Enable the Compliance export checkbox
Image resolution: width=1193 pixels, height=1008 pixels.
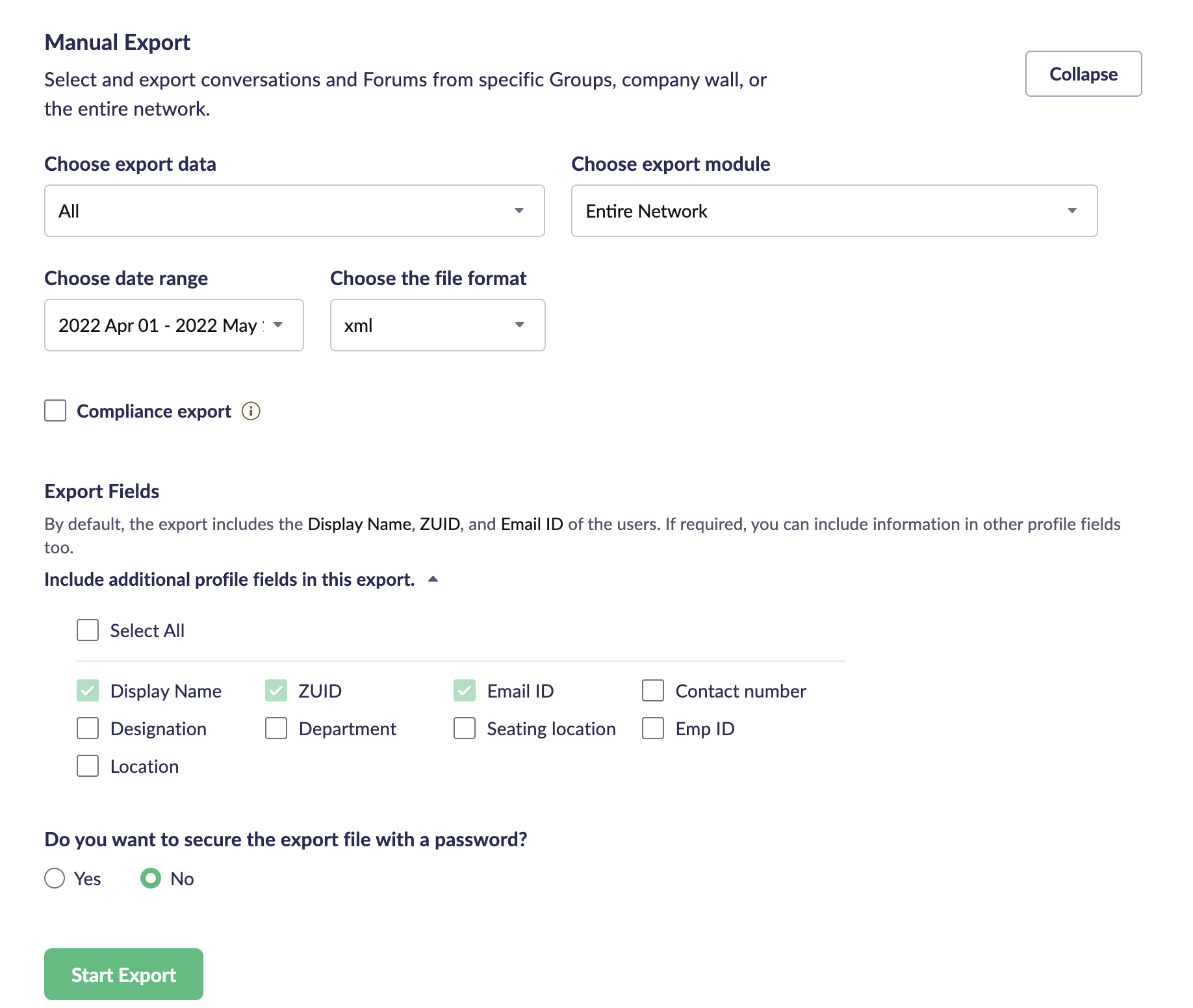[55, 411]
